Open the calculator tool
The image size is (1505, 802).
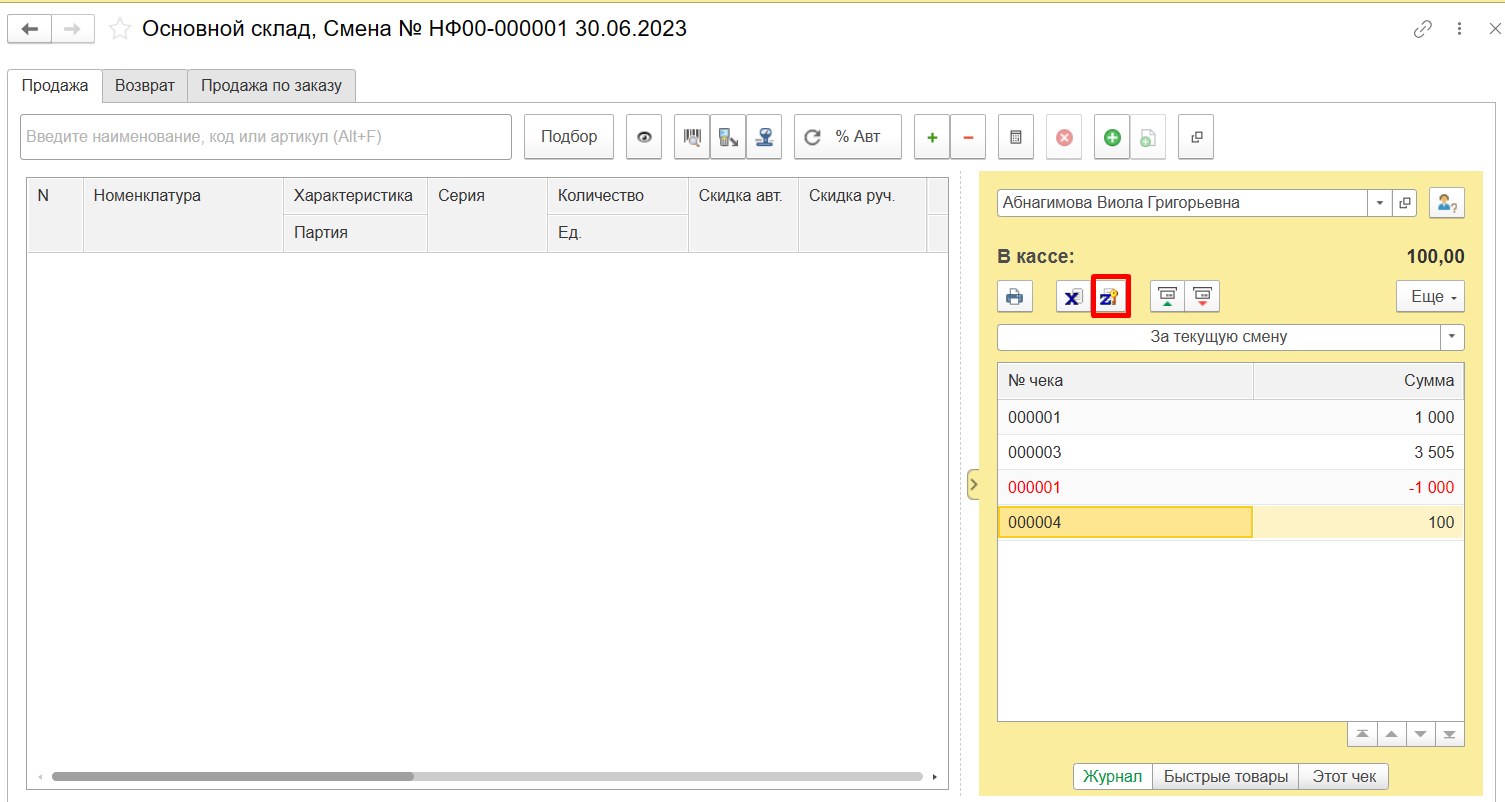click(x=1015, y=137)
